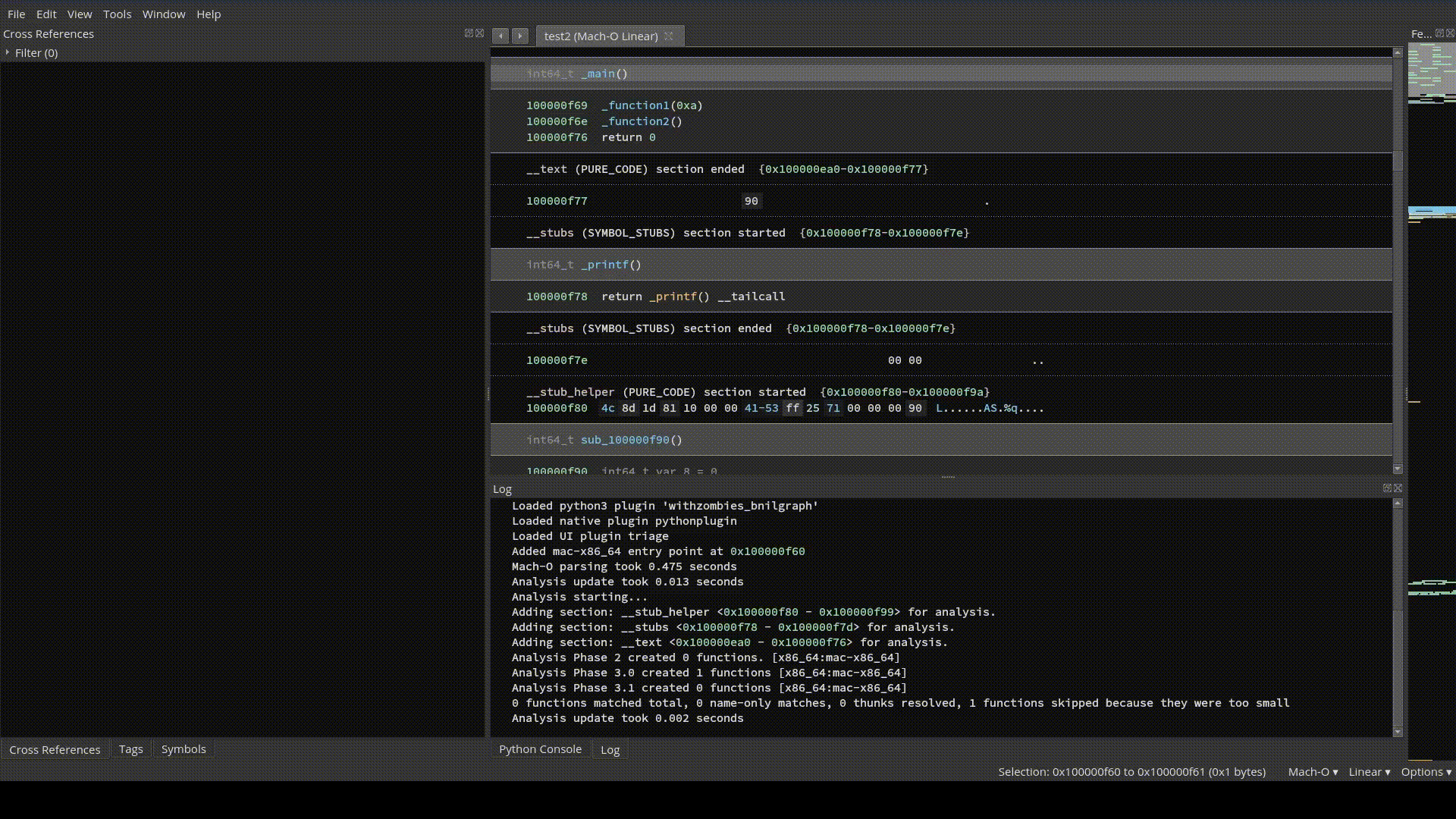Toggle the Filter panel expander
This screenshot has height=819, width=1456.
[8, 52]
